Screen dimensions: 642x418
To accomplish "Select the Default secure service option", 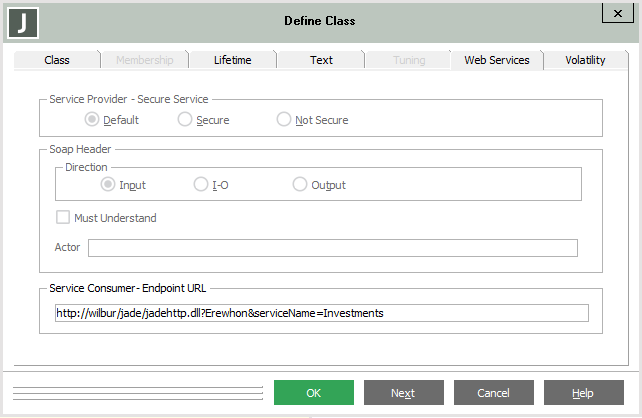I will [93, 120].
